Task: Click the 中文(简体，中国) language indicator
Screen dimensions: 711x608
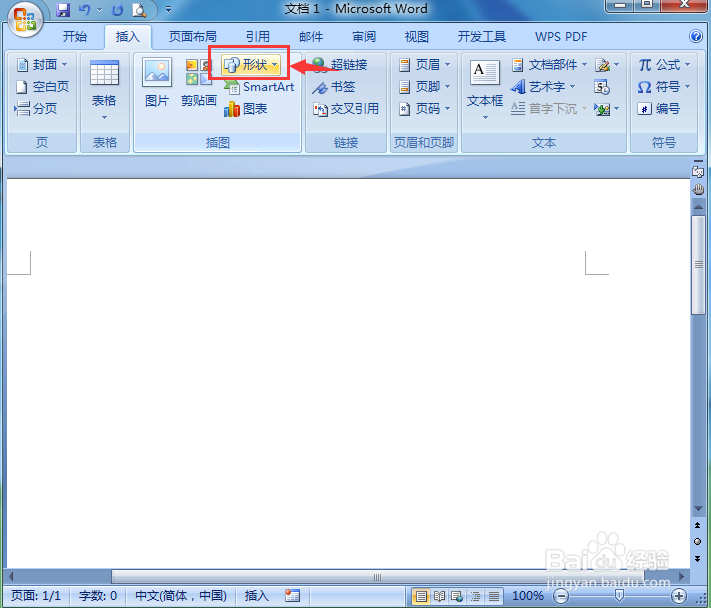Action: click(x=181, y=595)
